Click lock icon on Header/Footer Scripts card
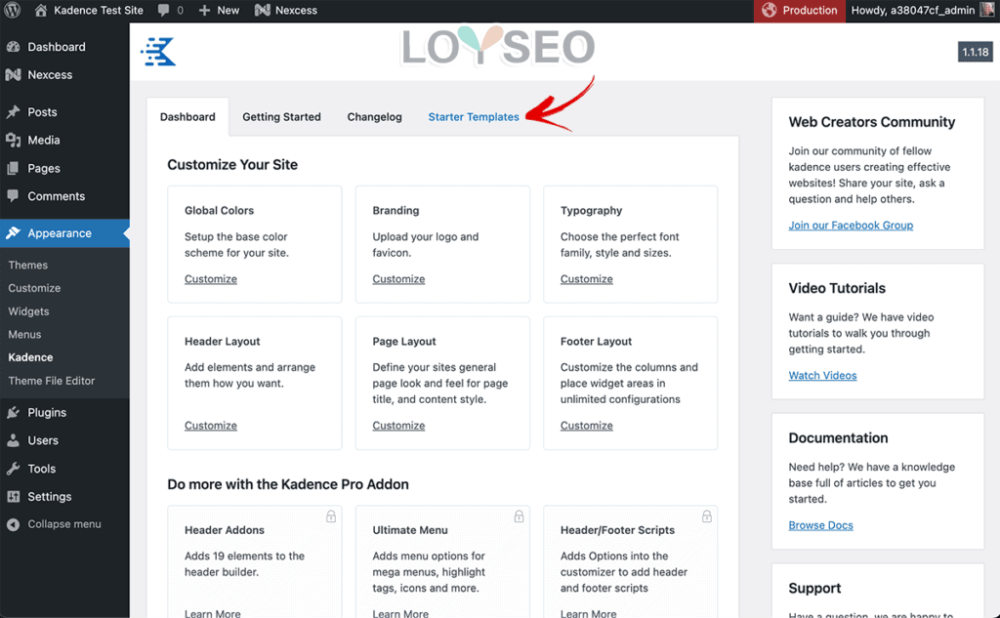Image resolution: width=1000 pixels, height=618 pixels. click(707, 516)
